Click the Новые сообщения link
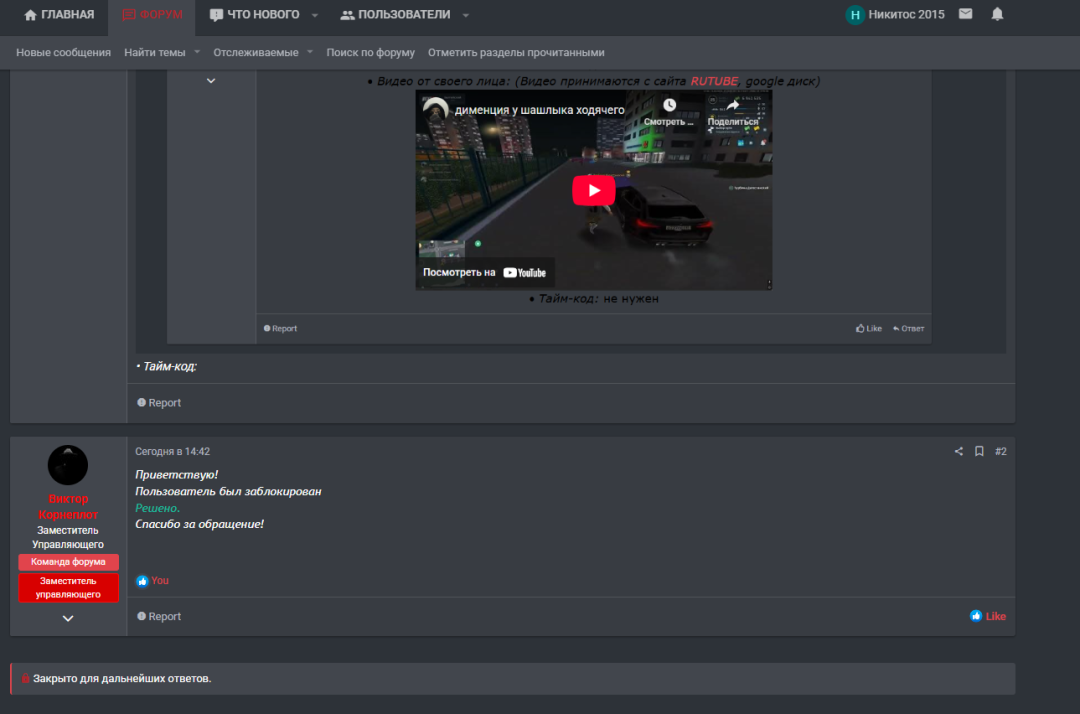 (63, 52)
